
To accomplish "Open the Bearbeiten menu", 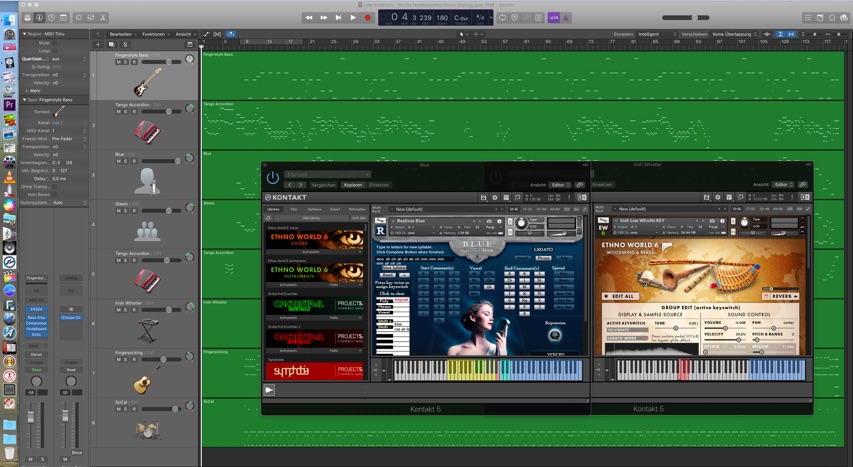I will (123, 34).
